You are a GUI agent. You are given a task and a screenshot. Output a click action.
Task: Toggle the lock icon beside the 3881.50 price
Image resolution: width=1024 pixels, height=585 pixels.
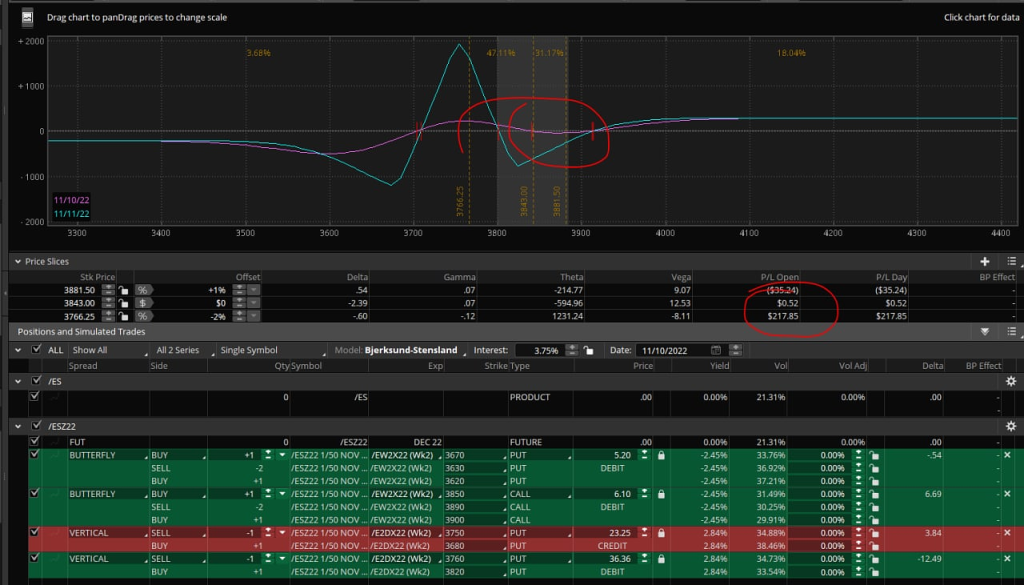[122, 290]
